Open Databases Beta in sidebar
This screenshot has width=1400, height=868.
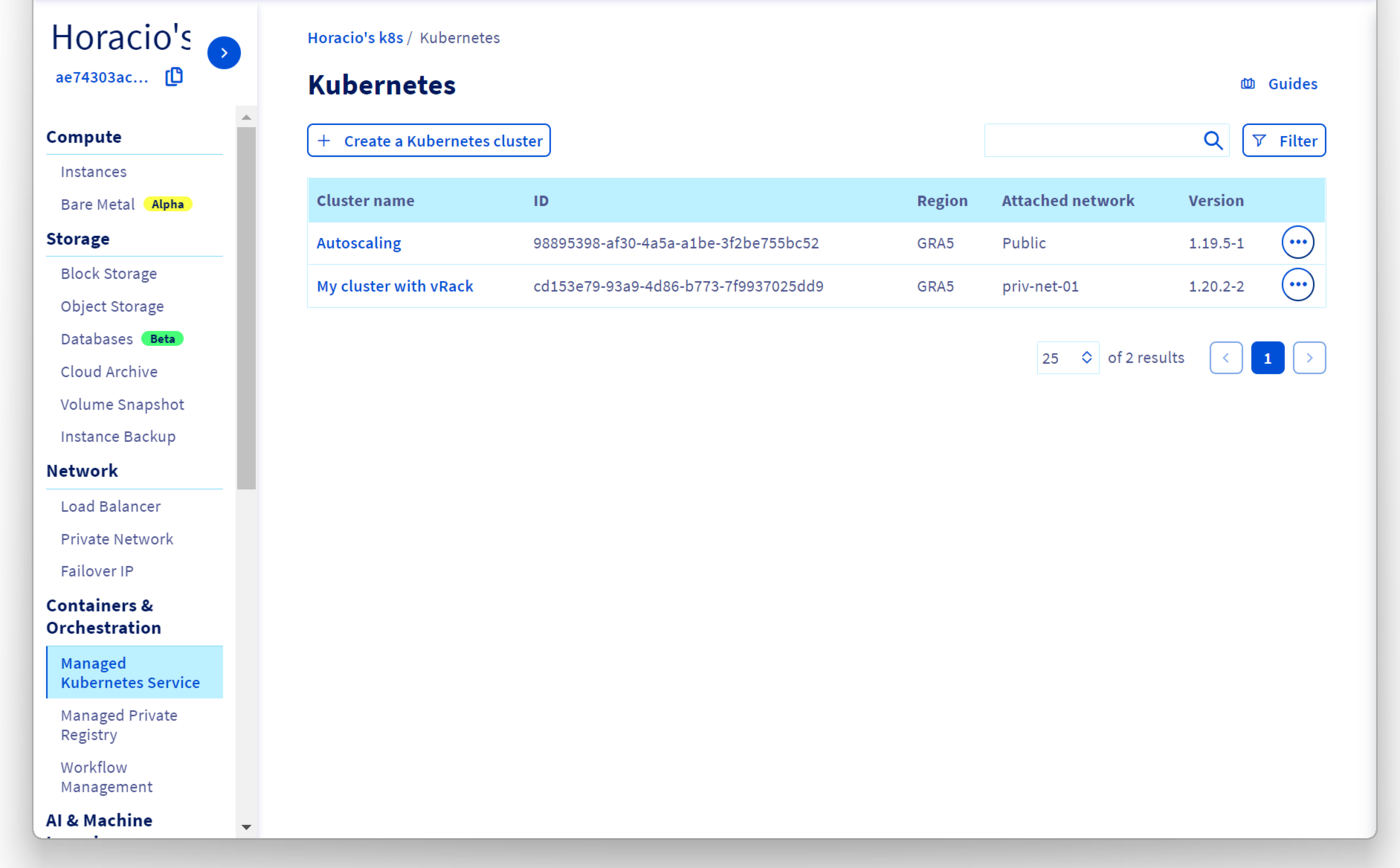point(97,339)
